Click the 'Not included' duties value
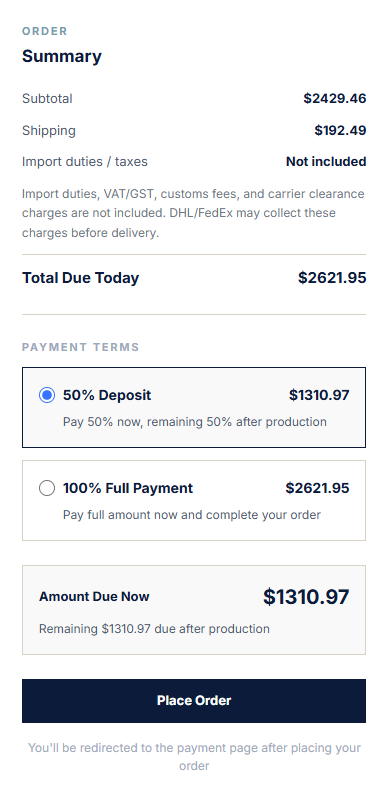 tap(326, 162)
